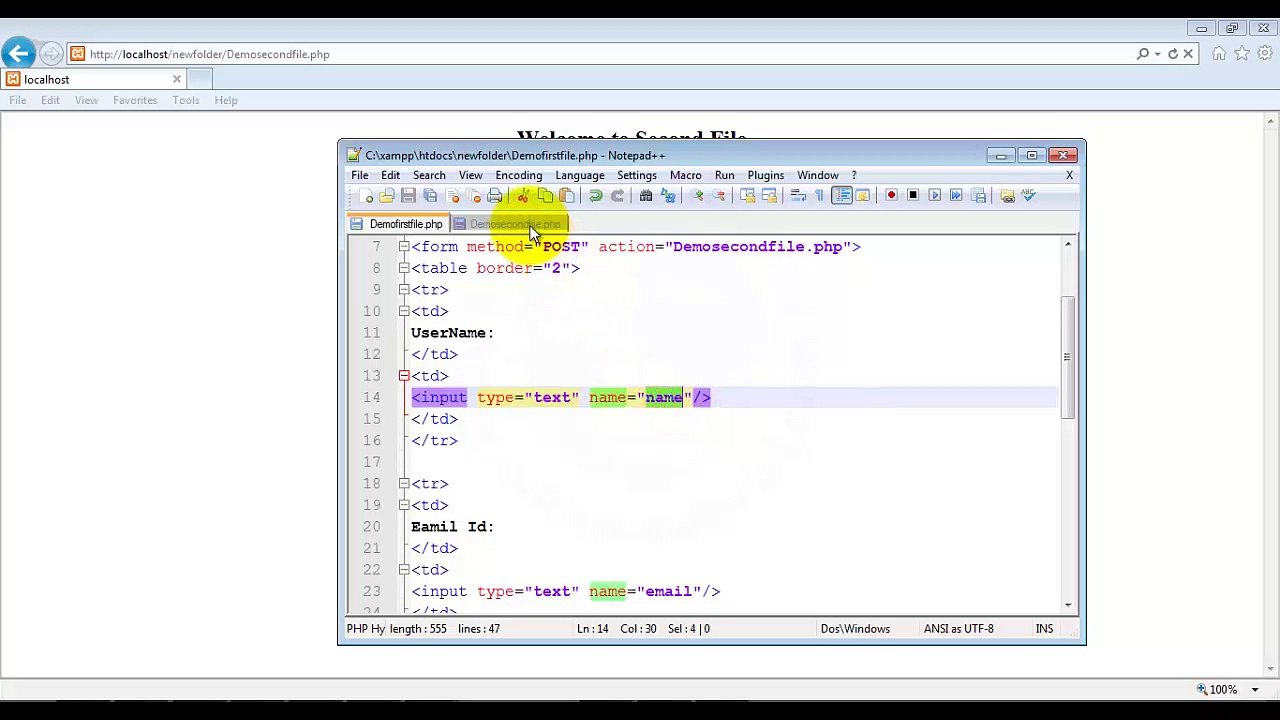Save the current file with the Save icon
This screenshot has height=720, width=1280.
tap(408, 196)
